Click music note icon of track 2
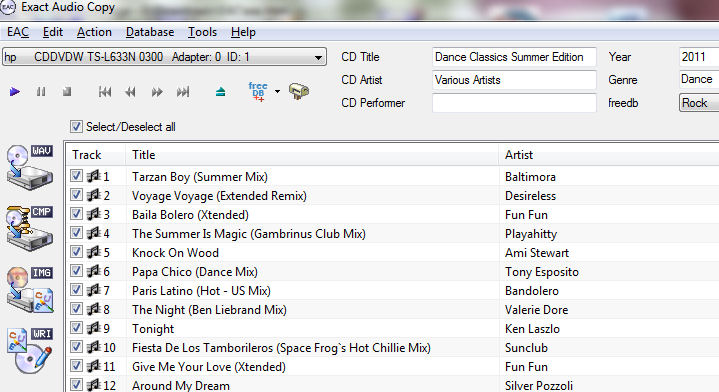The height and width of the screenshot is (392, 719). 94,195
